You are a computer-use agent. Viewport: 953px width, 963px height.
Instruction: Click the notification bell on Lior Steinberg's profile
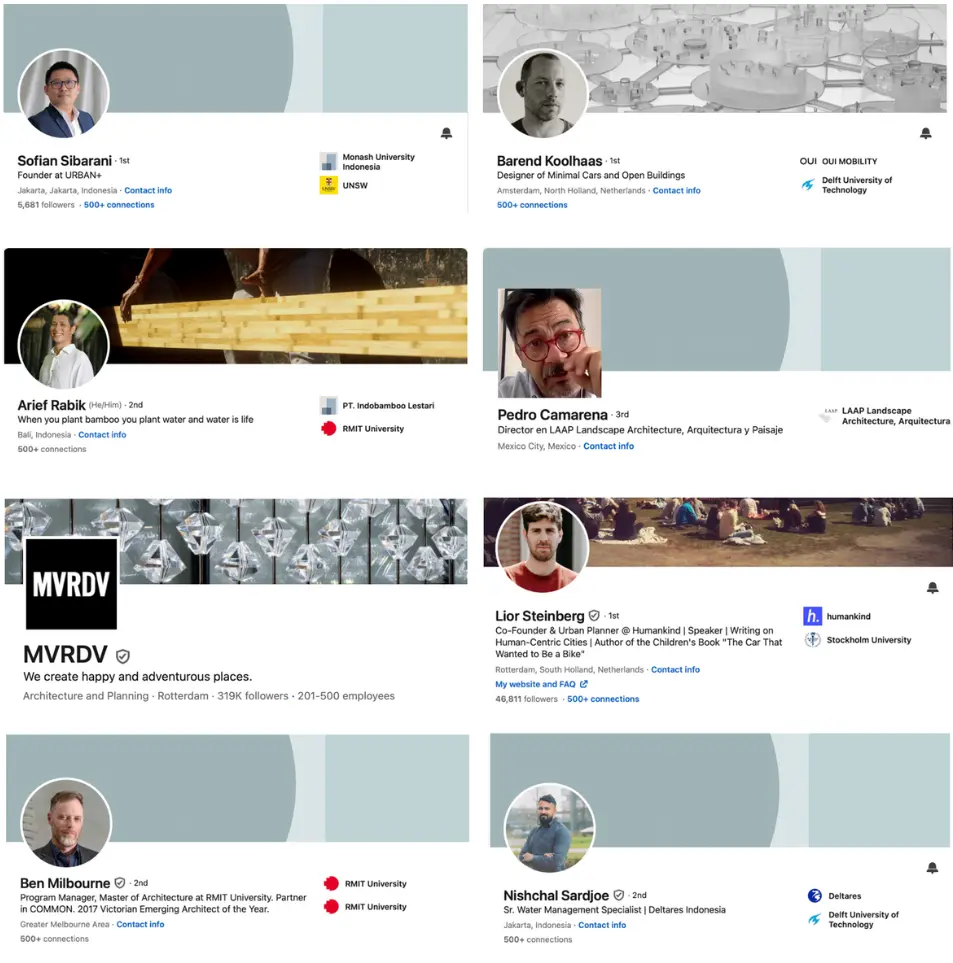click(x=932, y=588)
